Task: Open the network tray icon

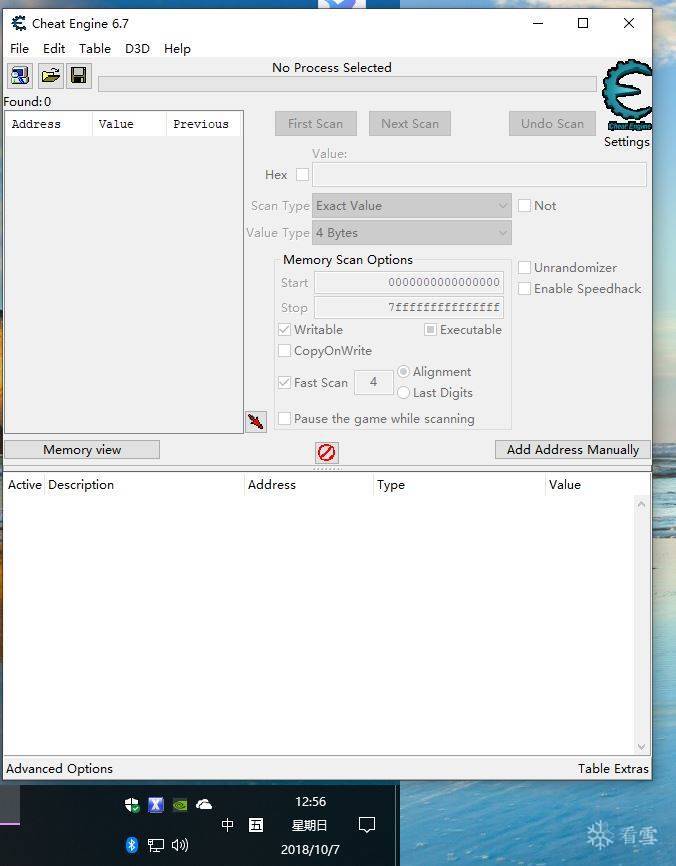Action: (x=156, y=845)
